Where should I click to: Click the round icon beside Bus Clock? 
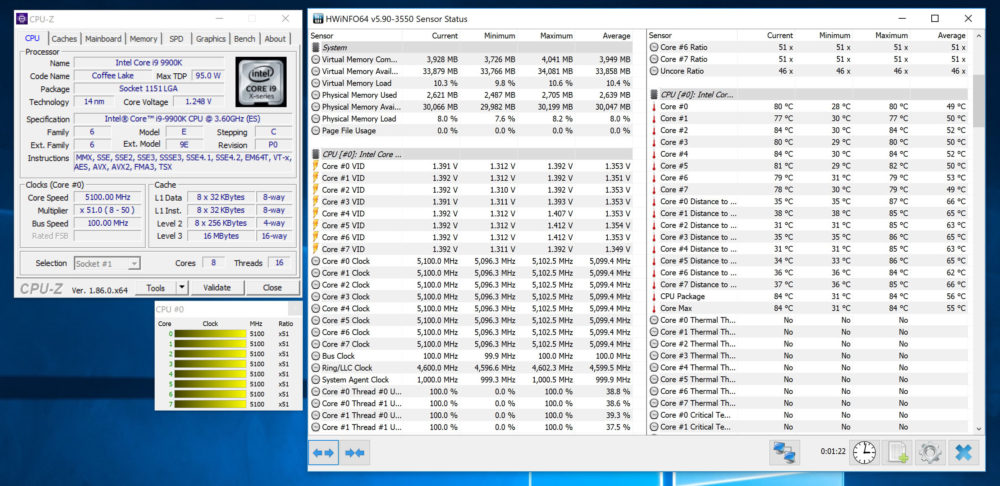(316, 356)
